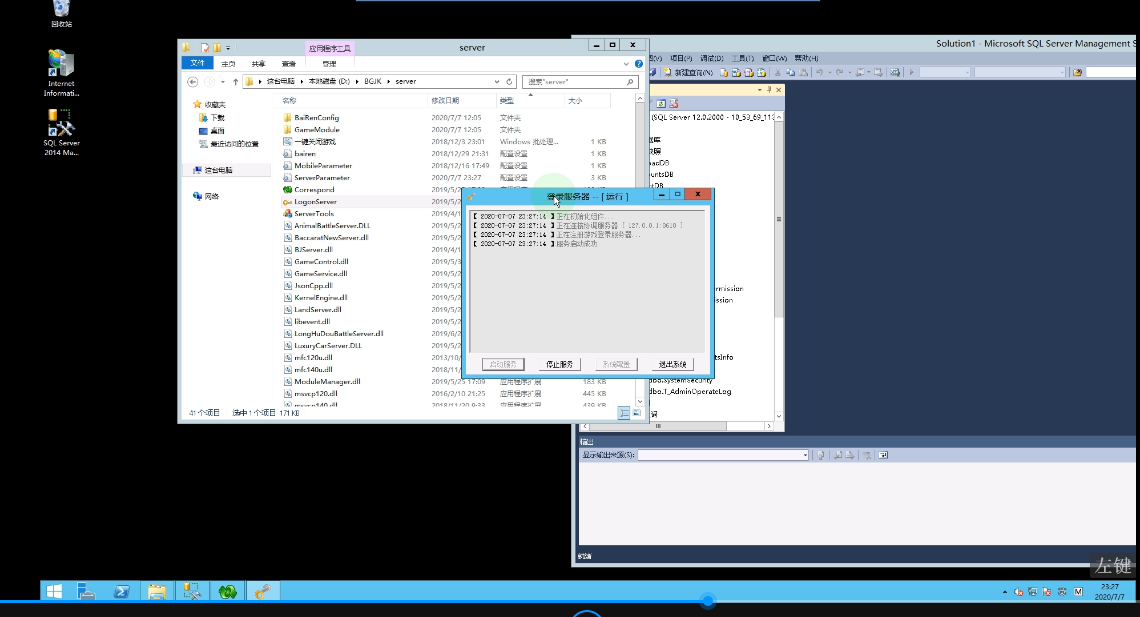Image resolution: width=1140 pixels, height=617 pixels.
Task: Switch to the 查看 ribbon tab
Action: pos(288,63)
